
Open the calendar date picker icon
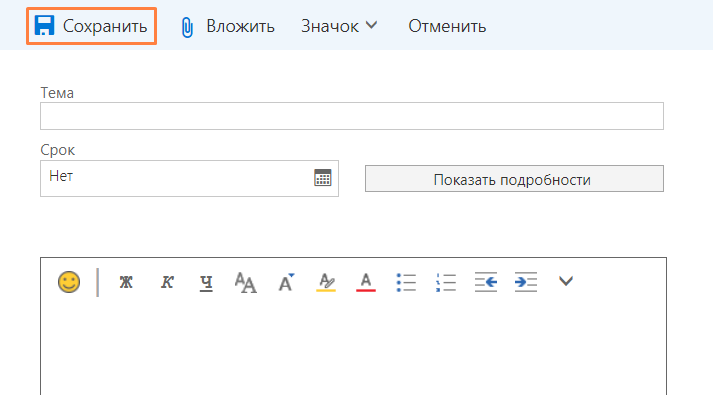[x=323, y=178]
